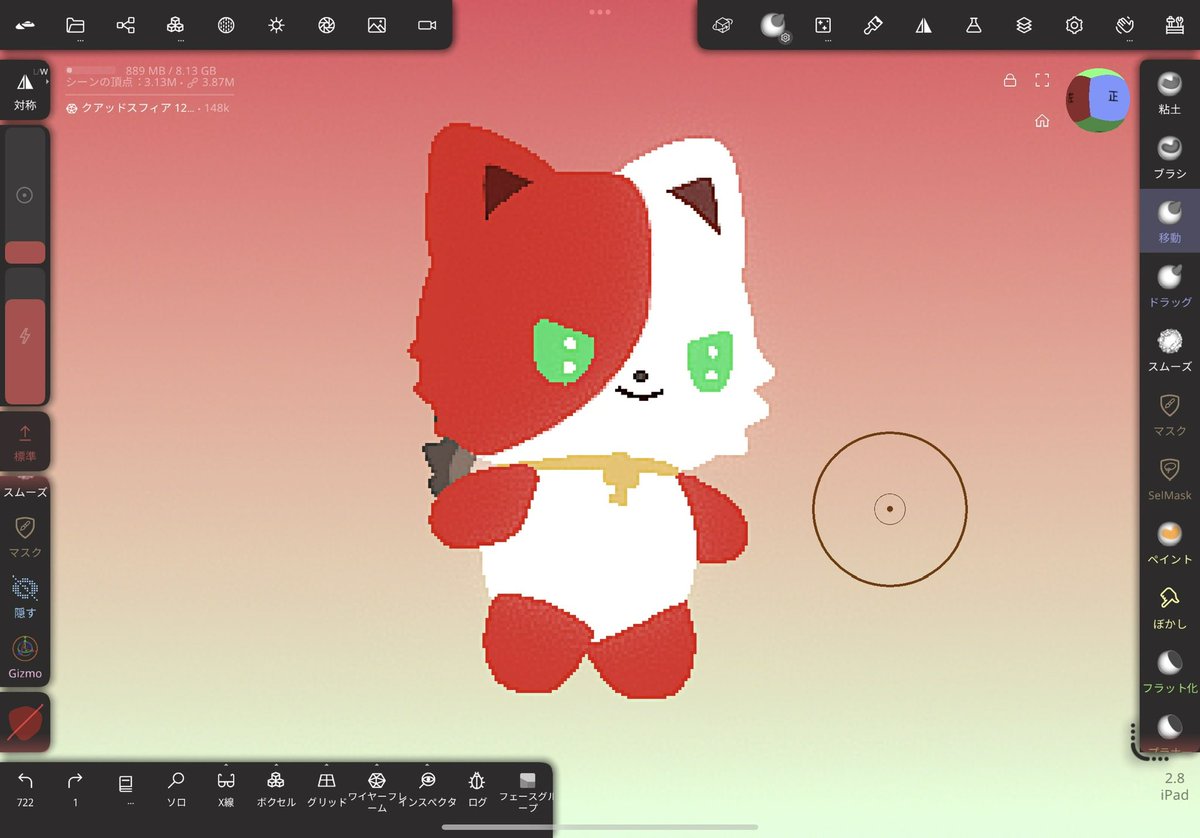Viewport: 1200px width, 838px height.
Task: Open the hand gesture interface menu
Action: point(1124,25)
